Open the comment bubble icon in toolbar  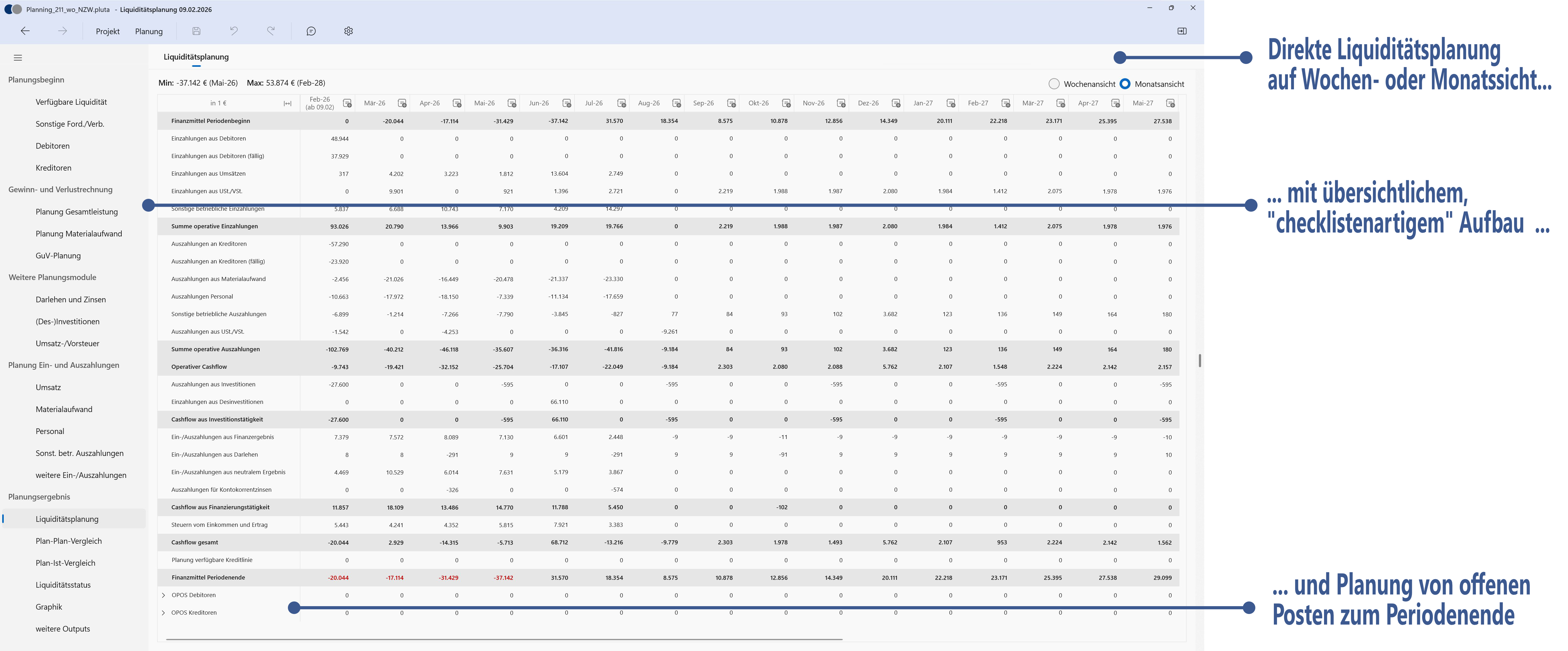(310, 31)
